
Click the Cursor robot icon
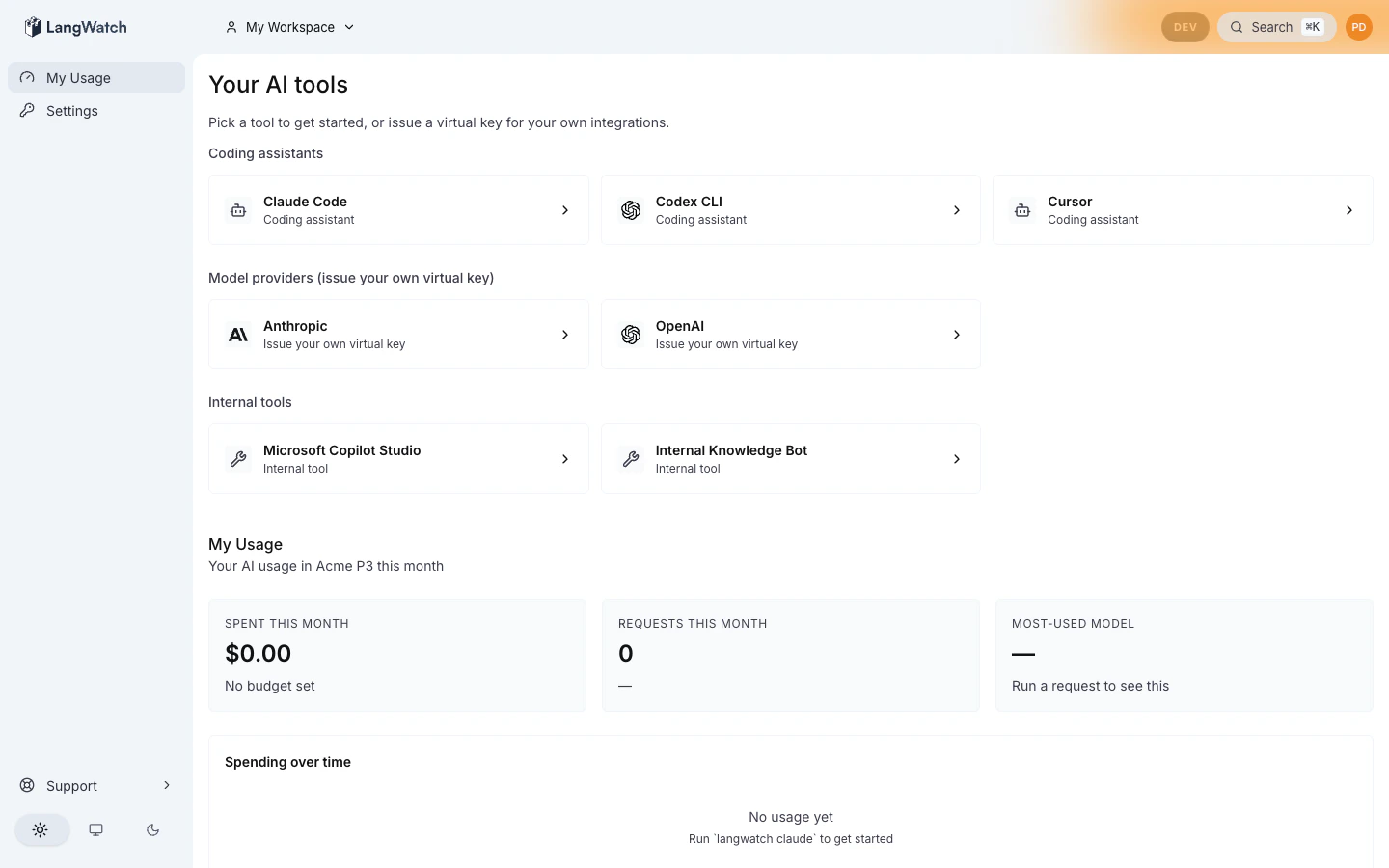click(1022, 210)
